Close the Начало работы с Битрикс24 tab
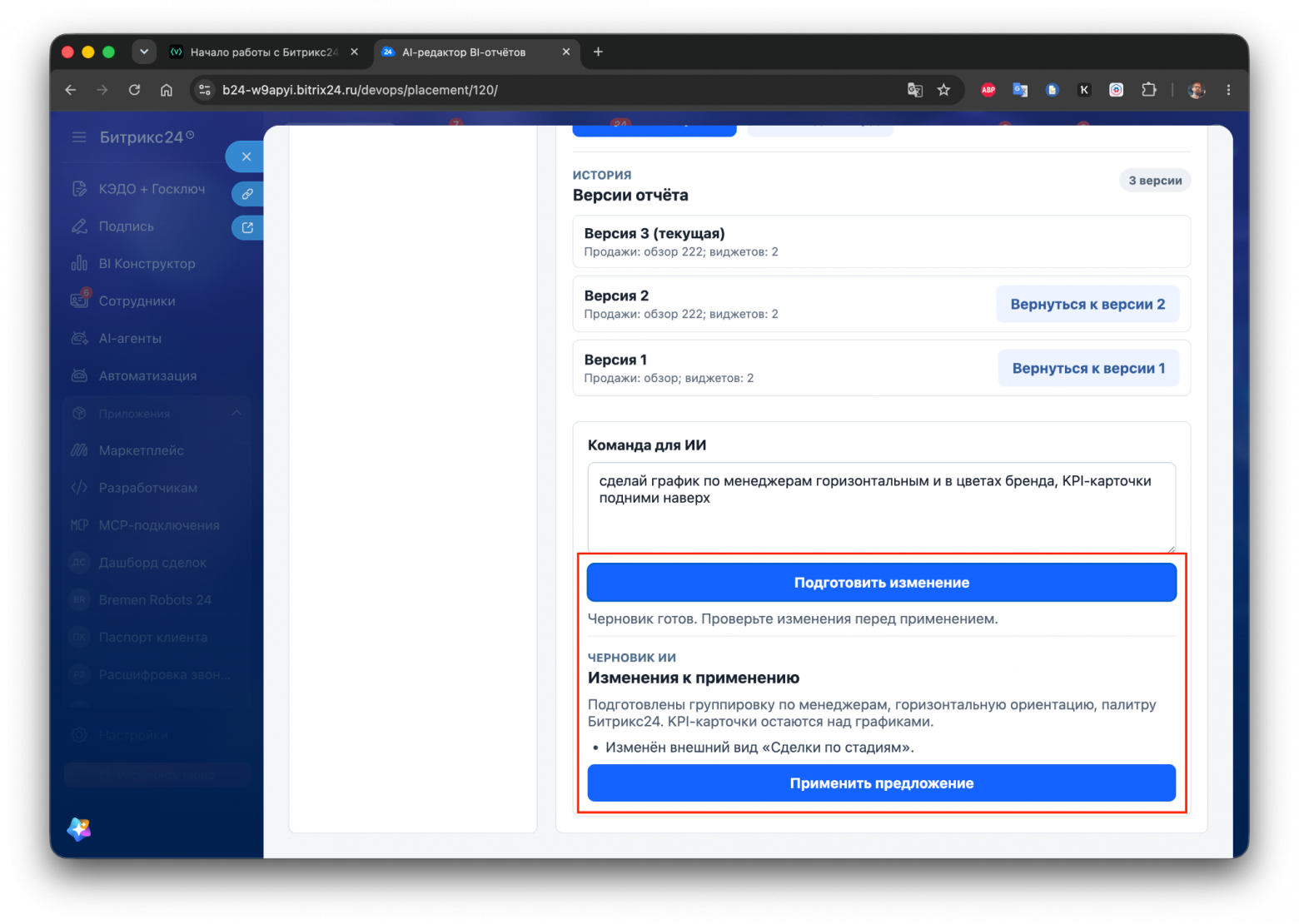 pyautogui.click(x=355, y=52)
